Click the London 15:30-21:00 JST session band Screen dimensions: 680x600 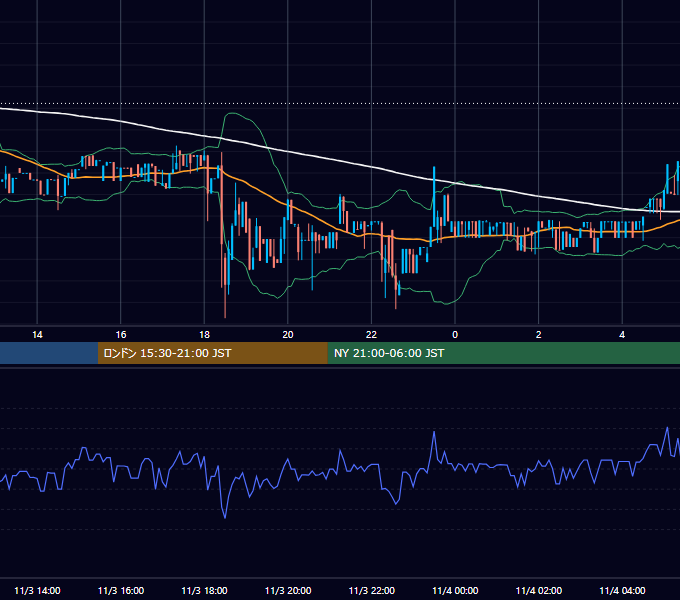click(213, 353)
